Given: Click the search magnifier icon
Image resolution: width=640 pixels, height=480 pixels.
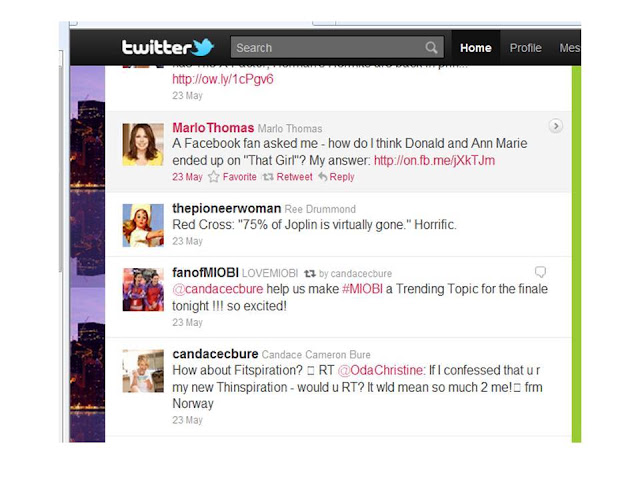Looking at the screenshot, I should pos(431,48).
